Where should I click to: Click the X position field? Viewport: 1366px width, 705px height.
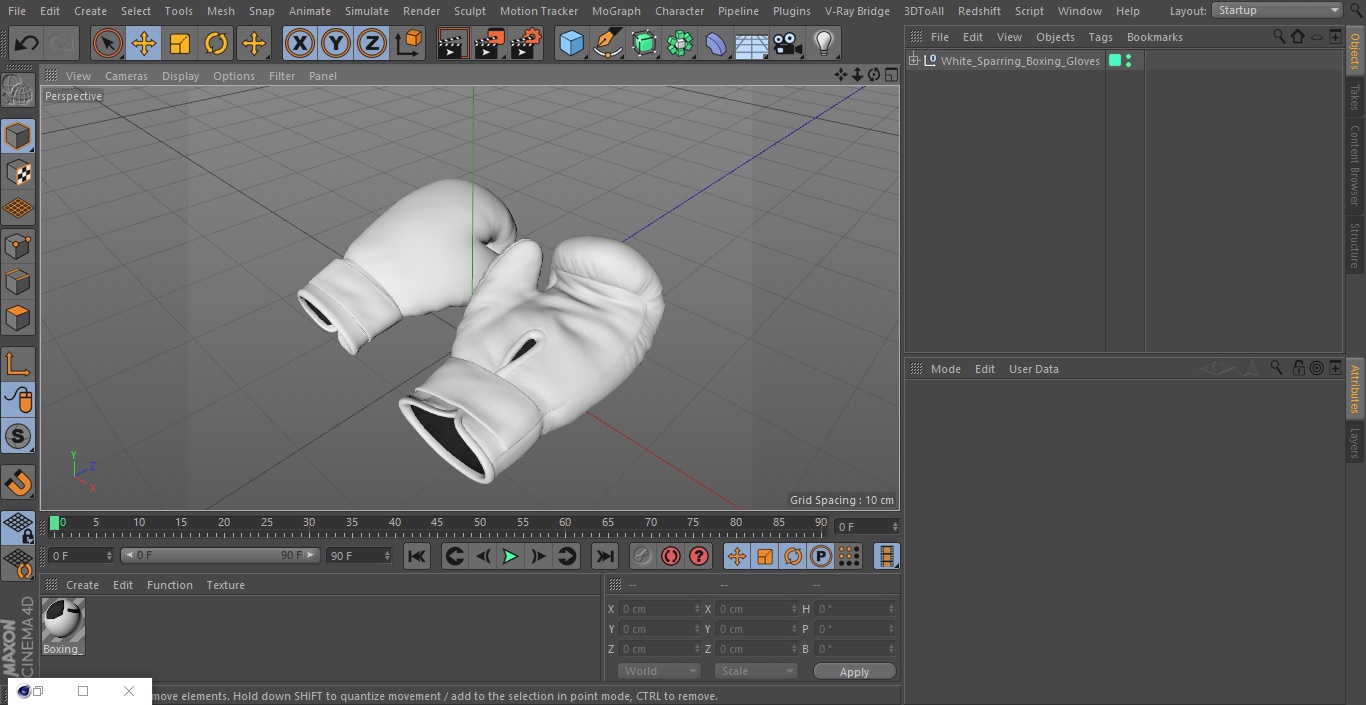[659, 609]
